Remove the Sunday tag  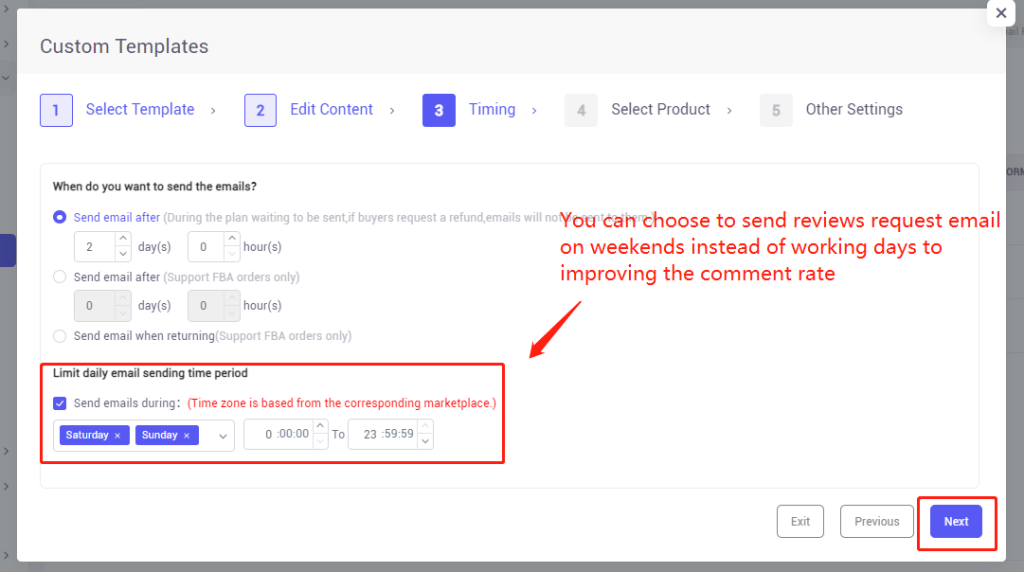point(187,436)
